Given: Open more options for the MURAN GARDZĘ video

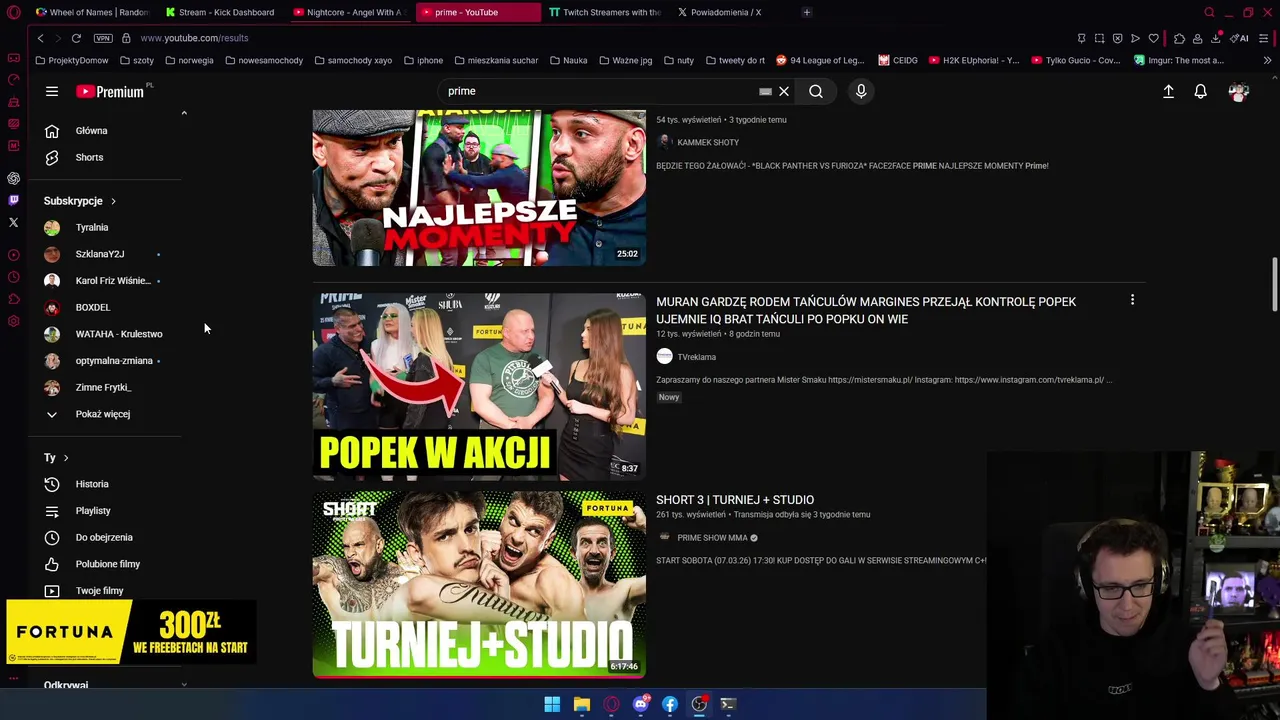Looking at the screenshot, I should point(1132,300).
